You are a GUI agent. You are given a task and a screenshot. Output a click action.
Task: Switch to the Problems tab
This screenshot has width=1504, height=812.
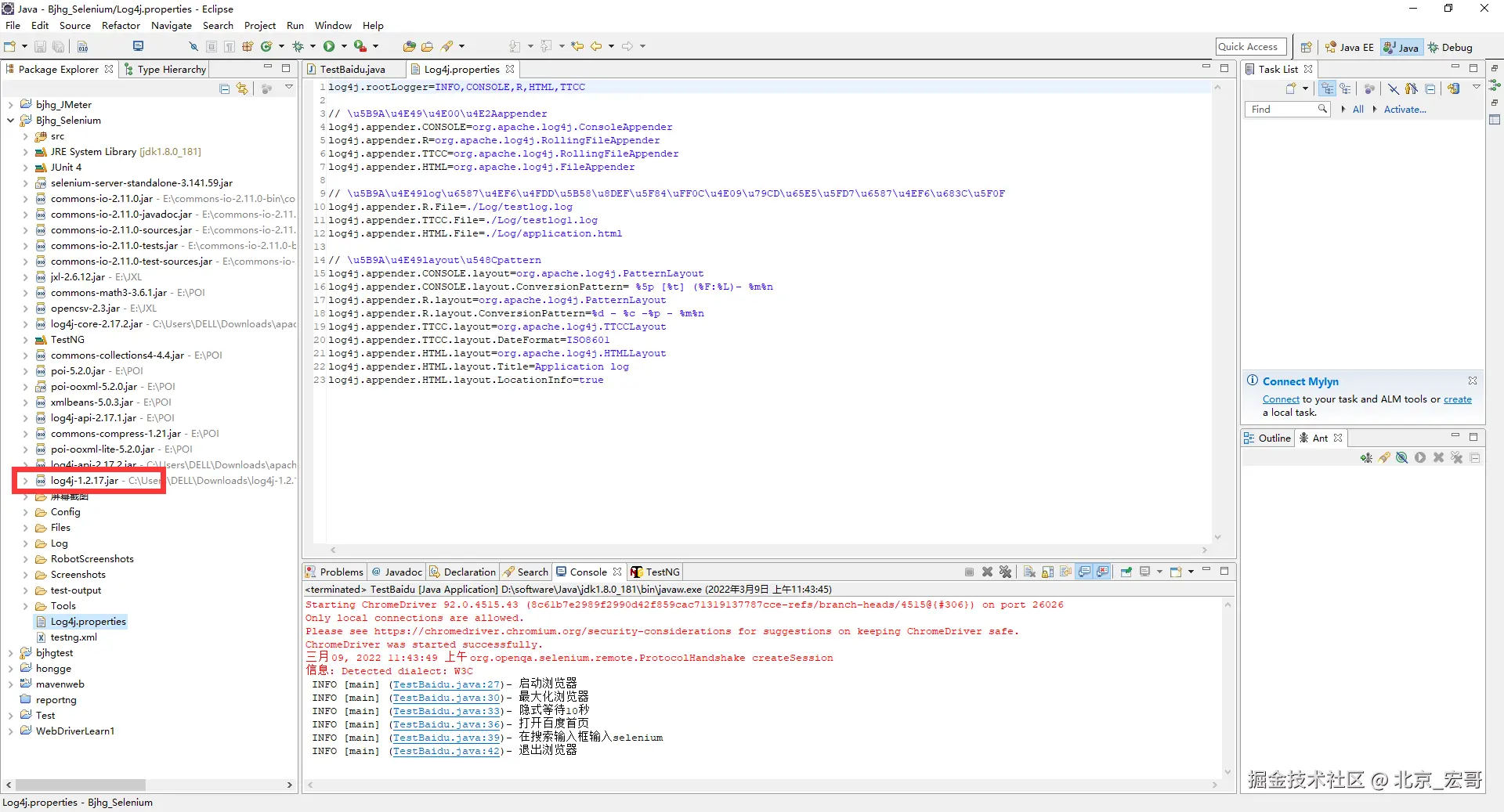[334, 572]
